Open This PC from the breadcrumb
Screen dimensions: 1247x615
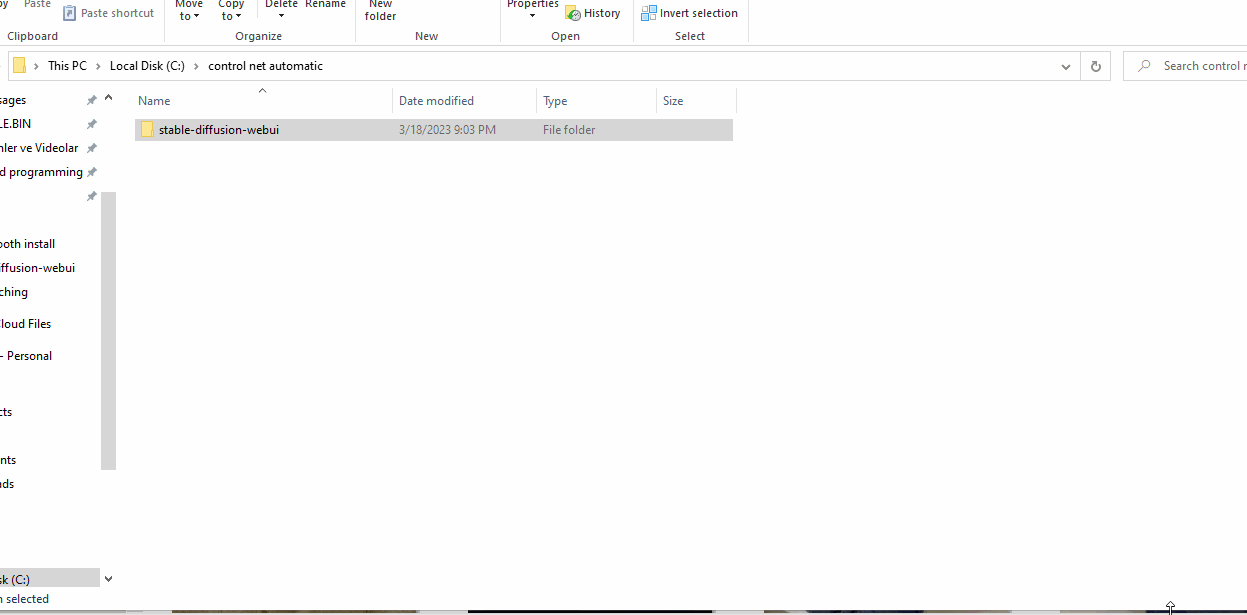tap(66, 65)
